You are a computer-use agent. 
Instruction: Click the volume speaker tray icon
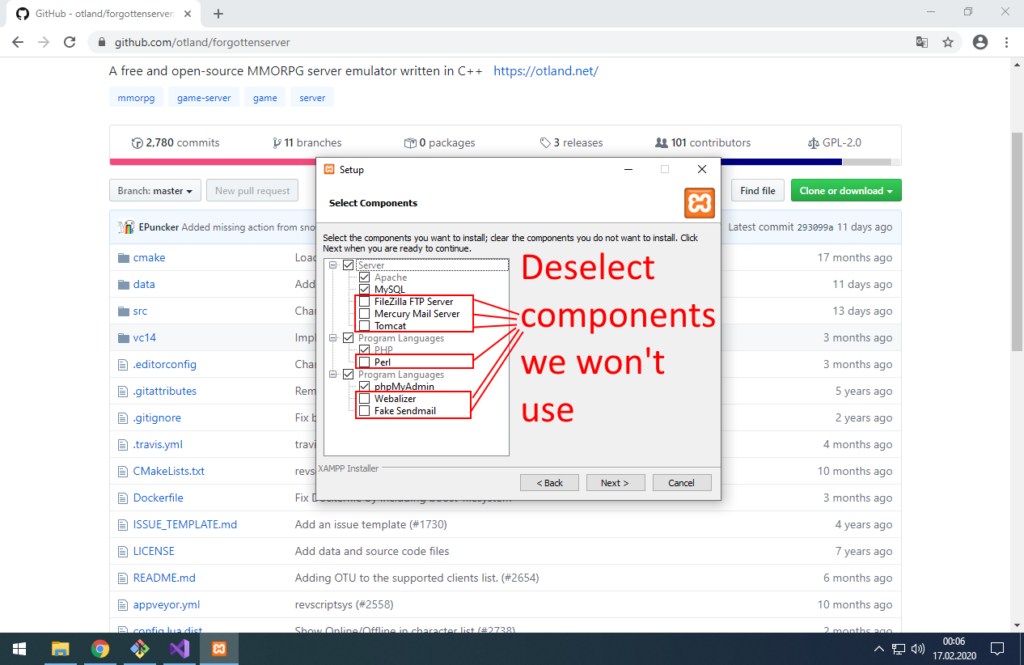[x=918, y=649]
